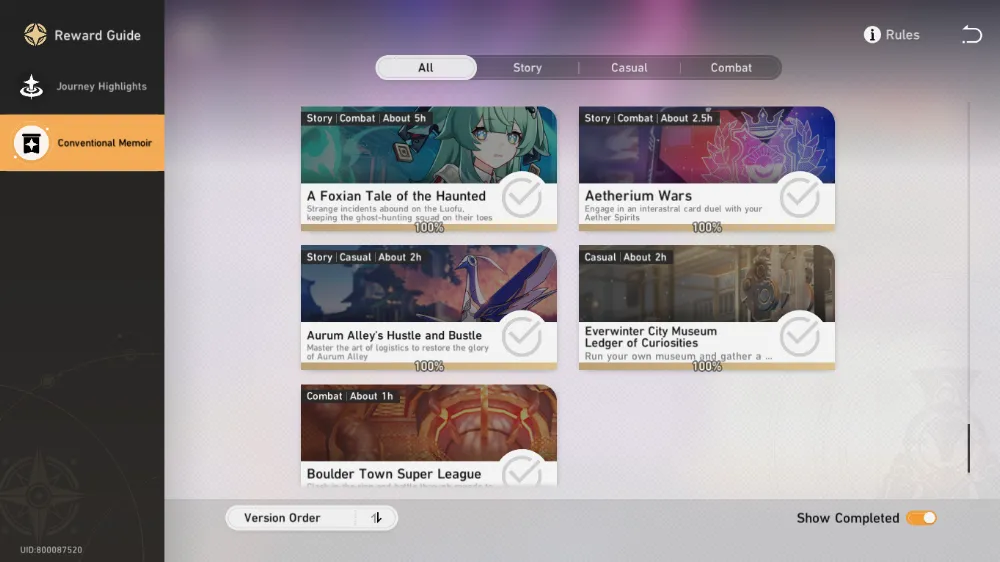1000x562 pixels.
Task: Click completed checkmark on Aurum Alley's card
Action: pyautogui.click(x=522, y=335)
